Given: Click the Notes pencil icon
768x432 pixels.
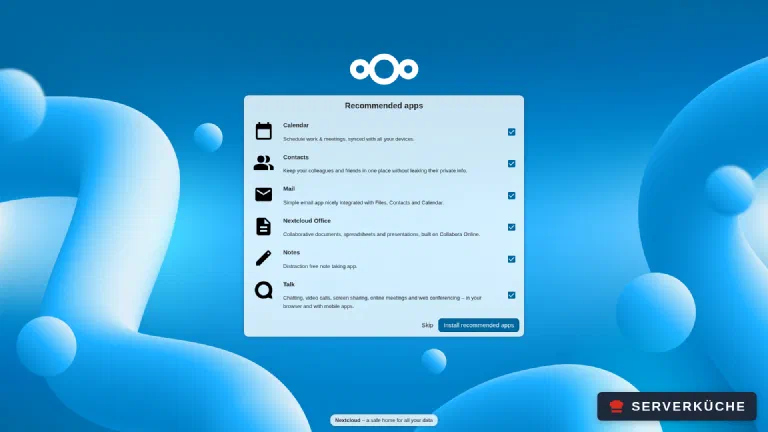Looking at the screenshot, I should tap(264, 258).
